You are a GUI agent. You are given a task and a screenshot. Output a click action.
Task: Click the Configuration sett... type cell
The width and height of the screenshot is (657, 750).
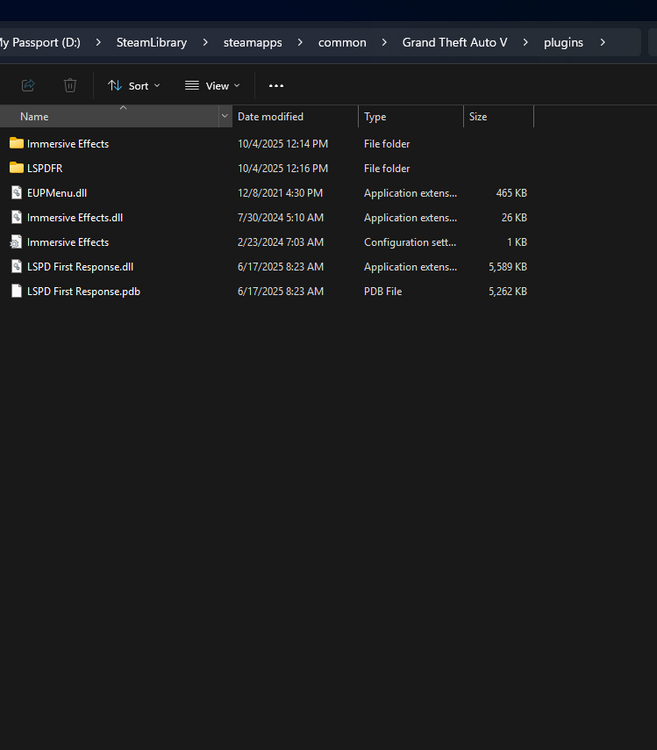410,243
